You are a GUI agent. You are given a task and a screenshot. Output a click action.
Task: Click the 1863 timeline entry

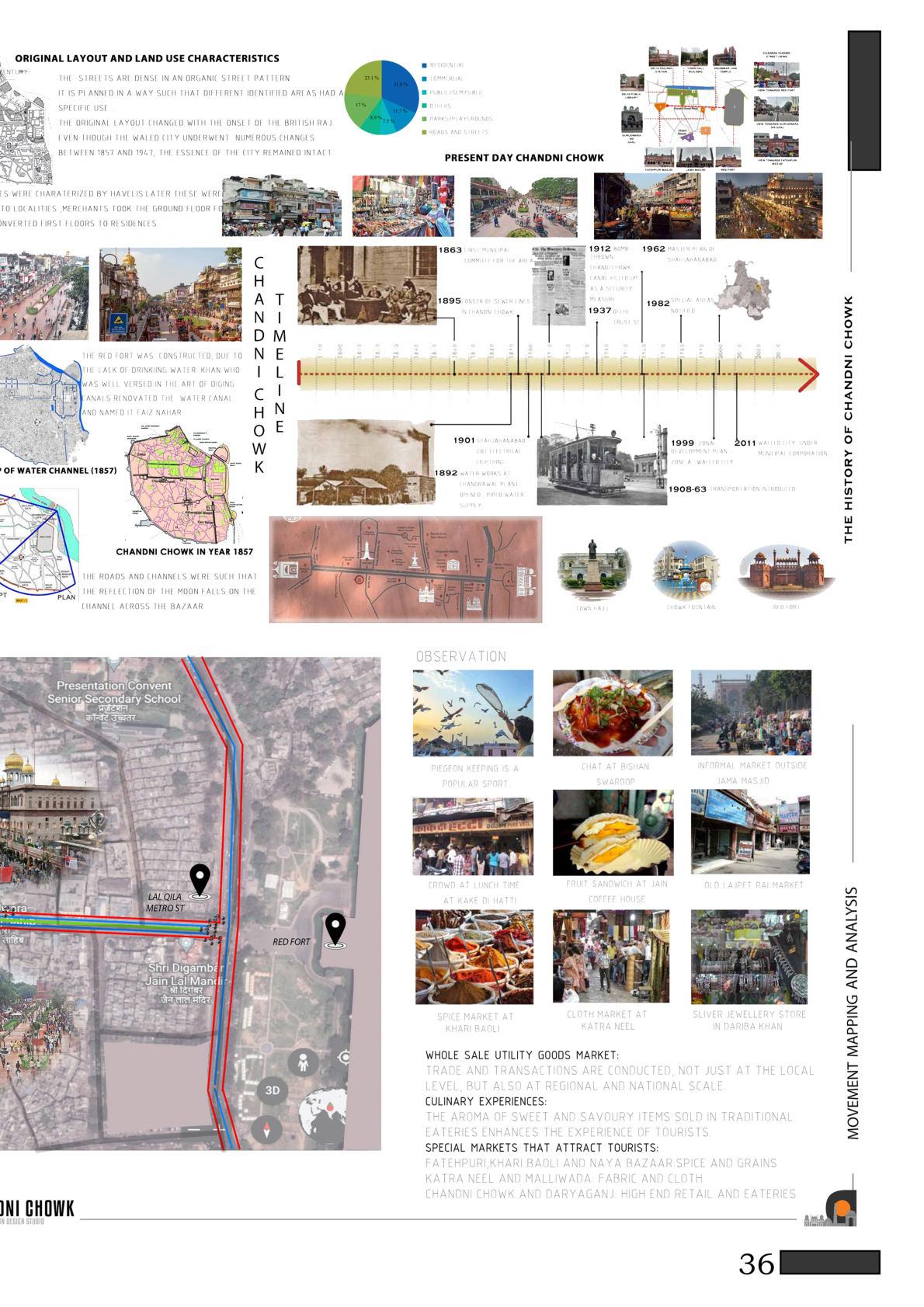point(485,255)
